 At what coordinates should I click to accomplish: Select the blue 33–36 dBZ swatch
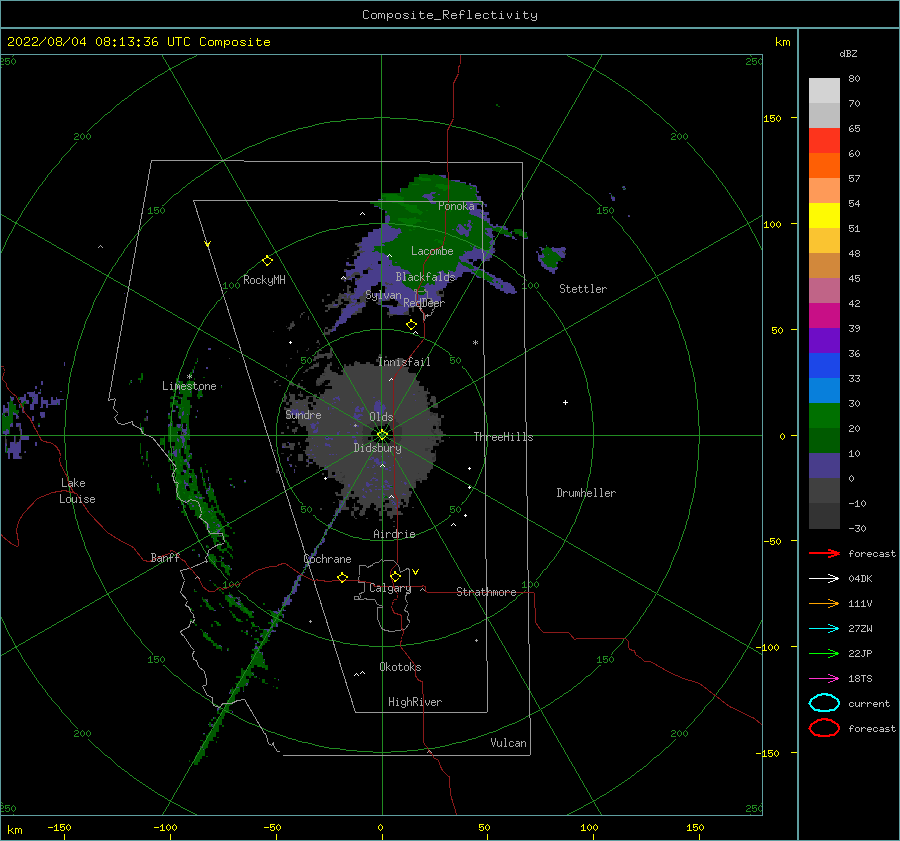pyautogui.click(x=824, y=366)
